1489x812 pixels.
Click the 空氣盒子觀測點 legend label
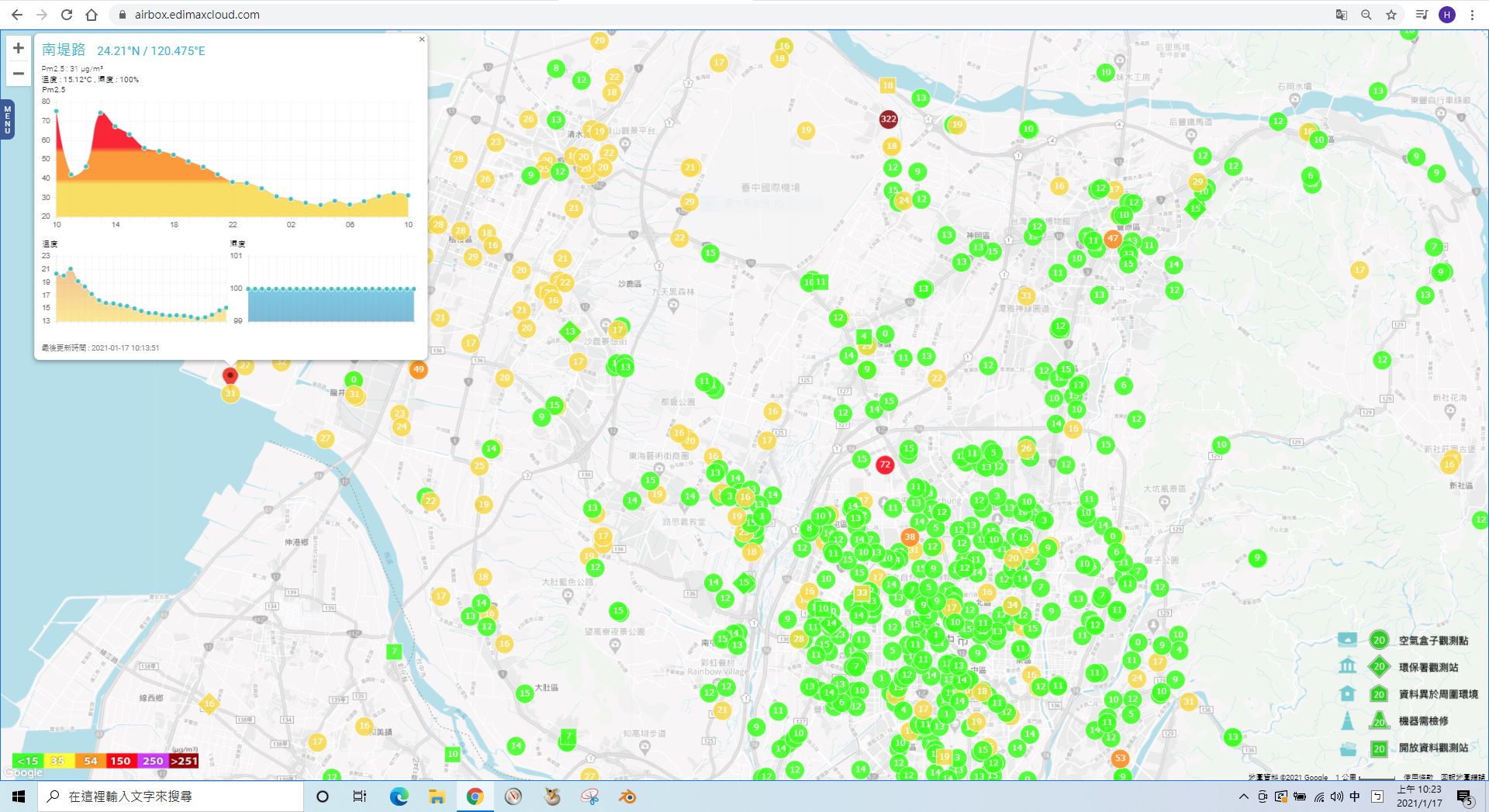point(1433,641)
